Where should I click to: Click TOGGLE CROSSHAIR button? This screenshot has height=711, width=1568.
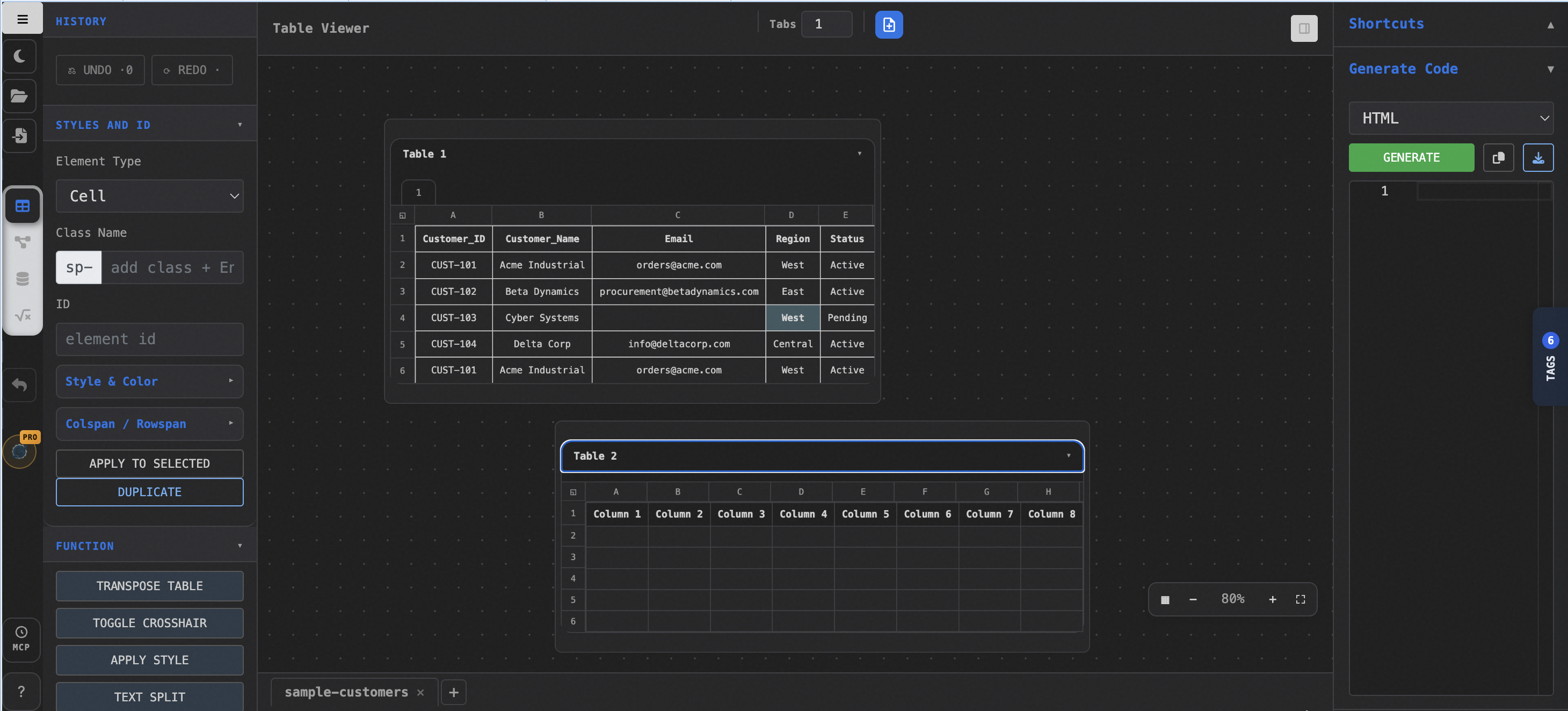(150, 623)
